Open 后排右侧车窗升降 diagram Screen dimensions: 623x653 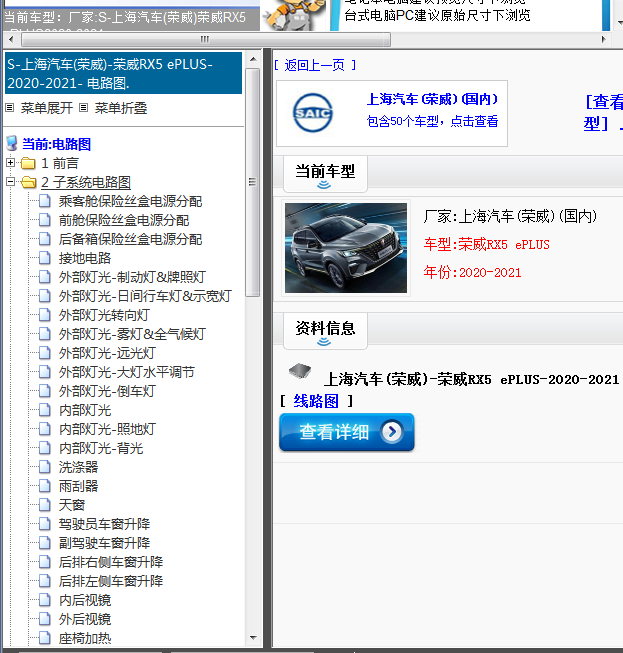pos(111,562)
